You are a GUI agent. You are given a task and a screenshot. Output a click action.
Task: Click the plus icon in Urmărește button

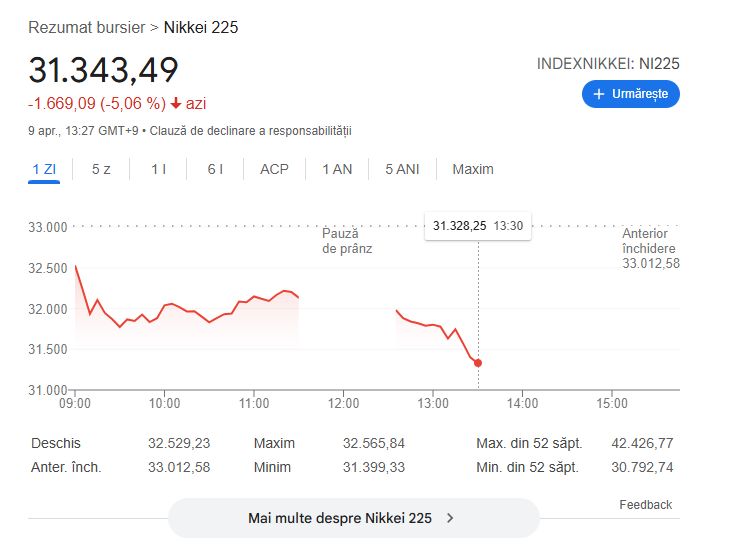(x=598, y=94)
